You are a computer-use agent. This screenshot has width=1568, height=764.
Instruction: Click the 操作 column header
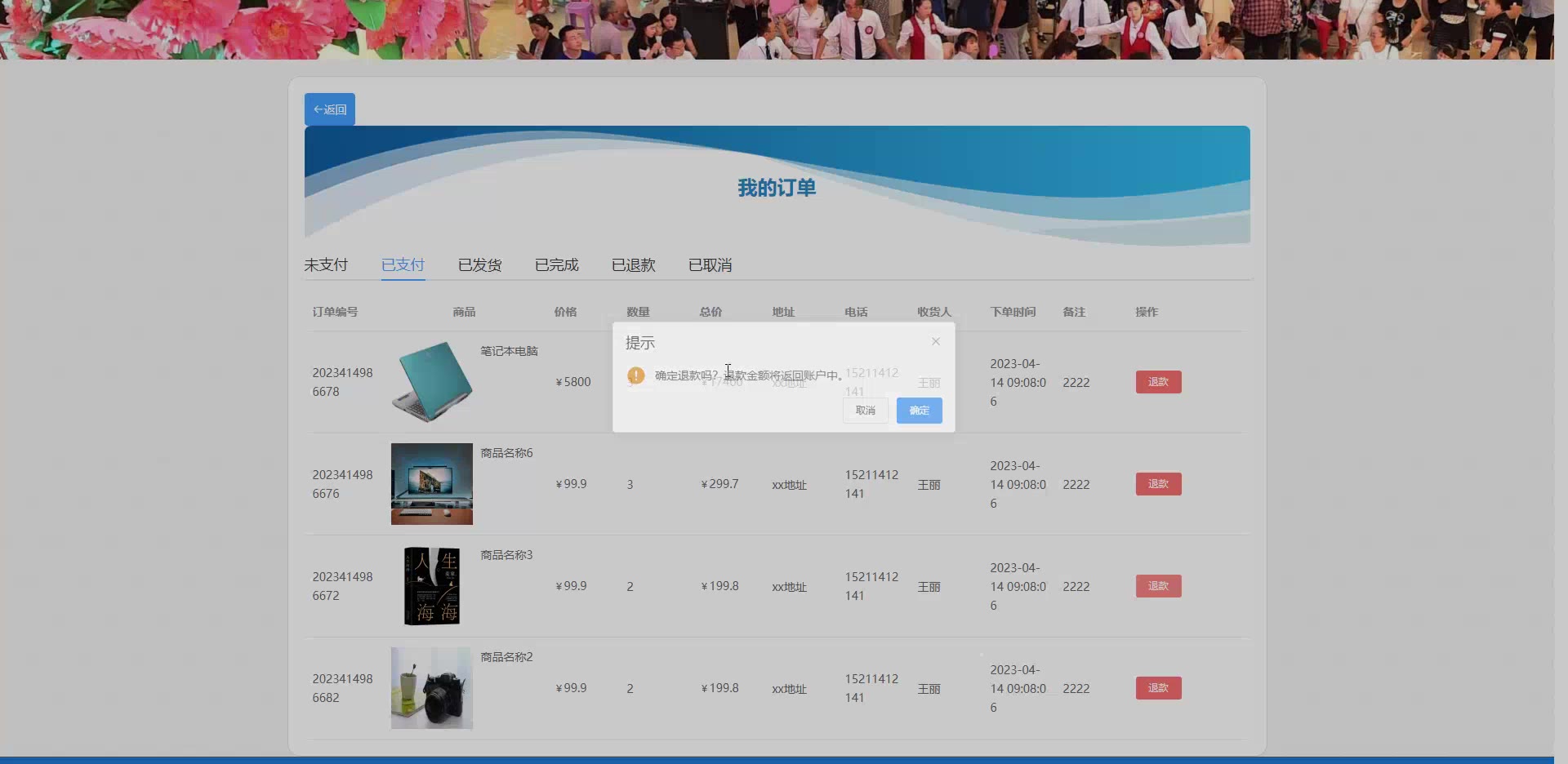point(1147,312)
